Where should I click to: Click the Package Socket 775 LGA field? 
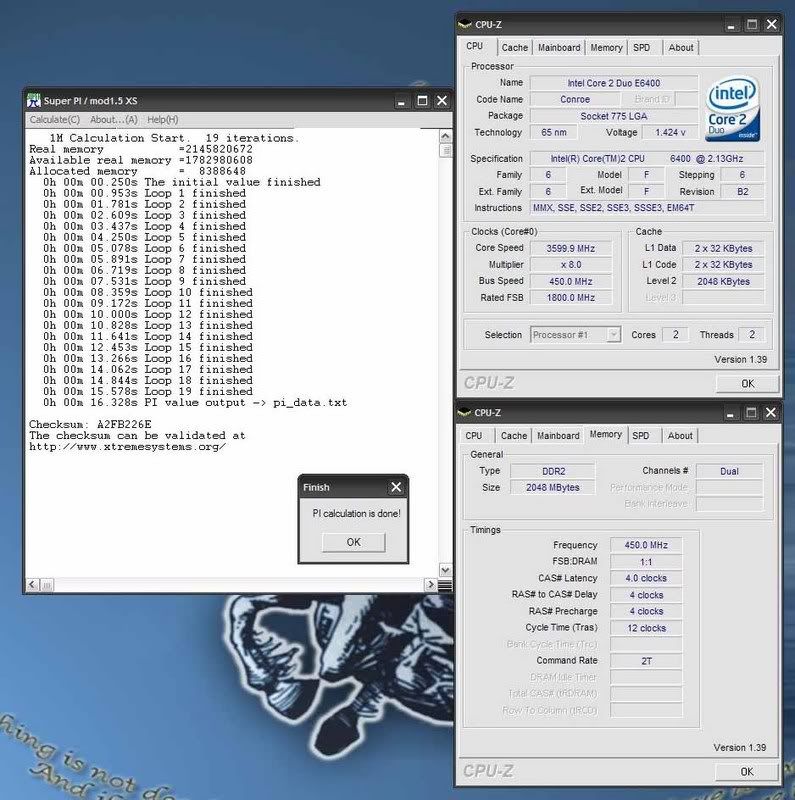(x=613, y=116)
